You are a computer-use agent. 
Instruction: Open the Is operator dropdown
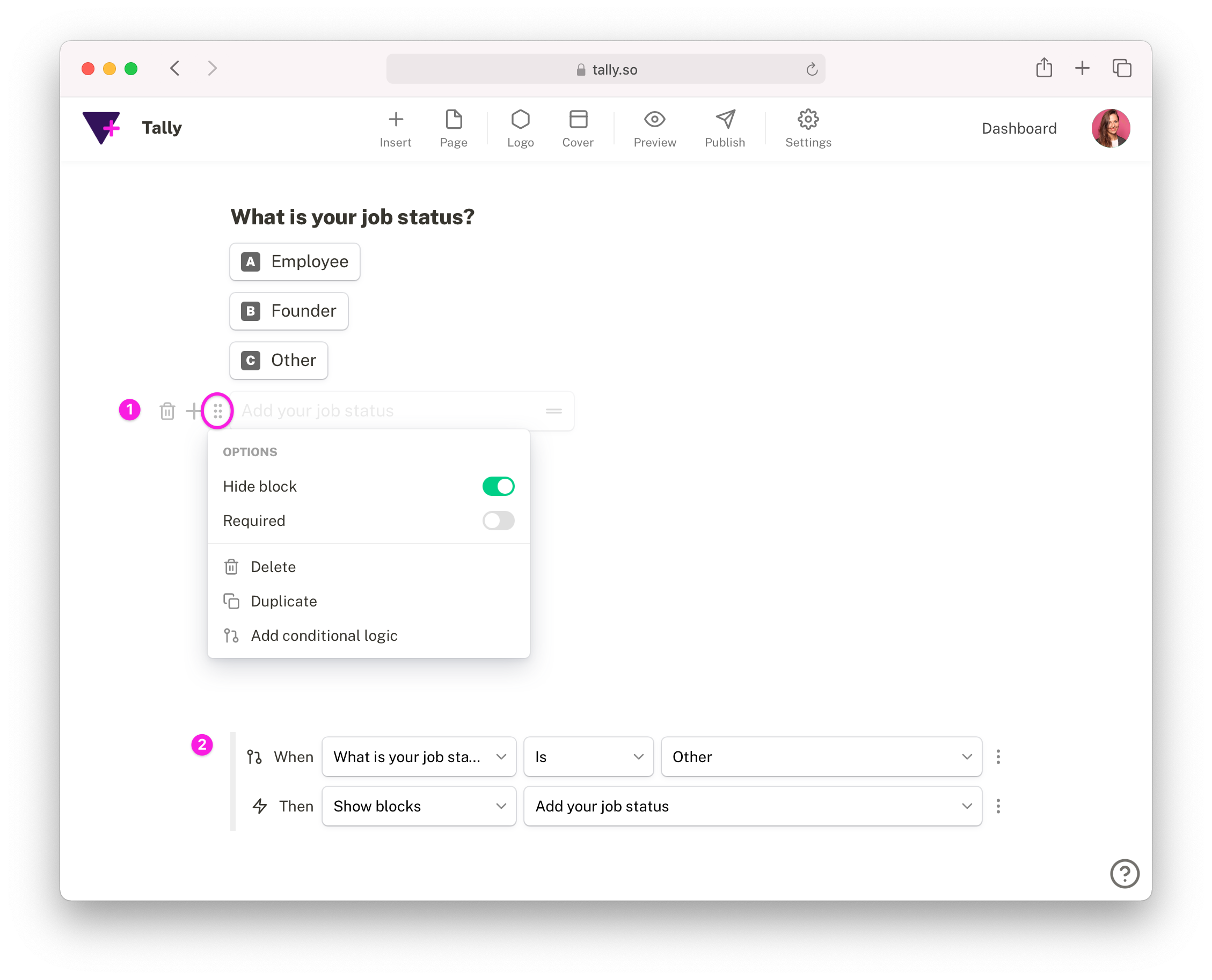(x=588, y=756)
